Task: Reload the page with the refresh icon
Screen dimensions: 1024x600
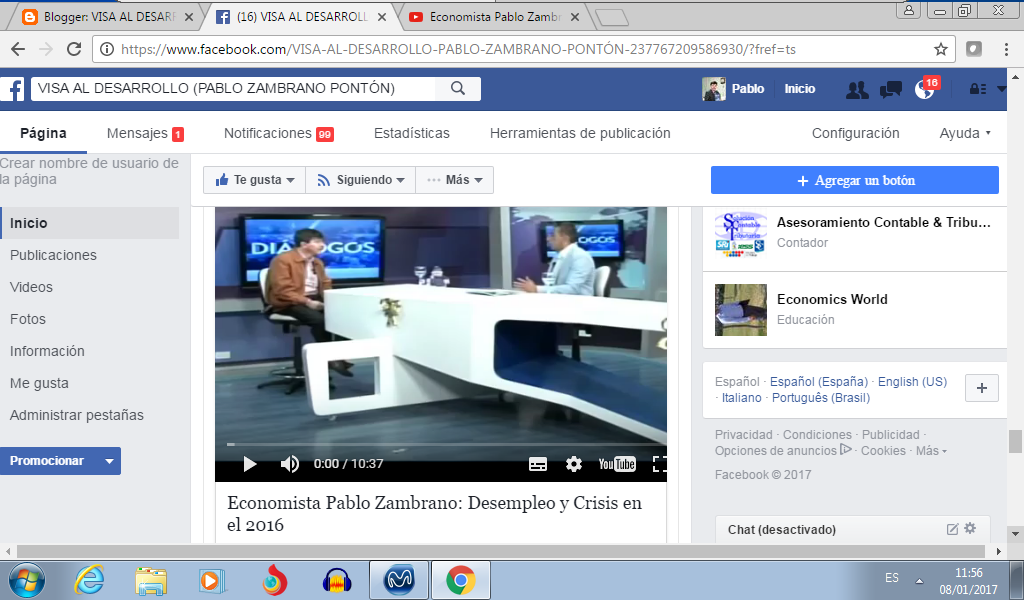Action: [x=74, y=49]
